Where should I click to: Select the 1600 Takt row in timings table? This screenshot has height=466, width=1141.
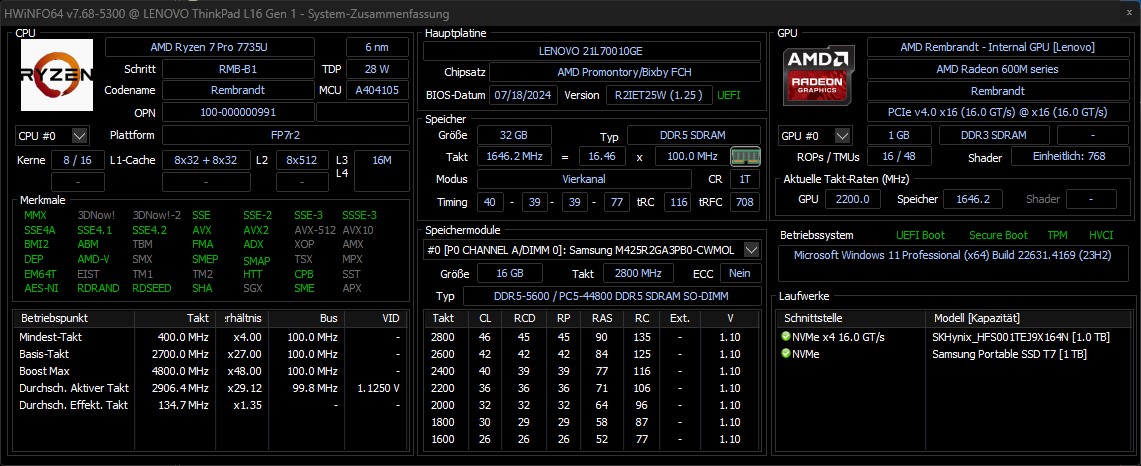592,440
